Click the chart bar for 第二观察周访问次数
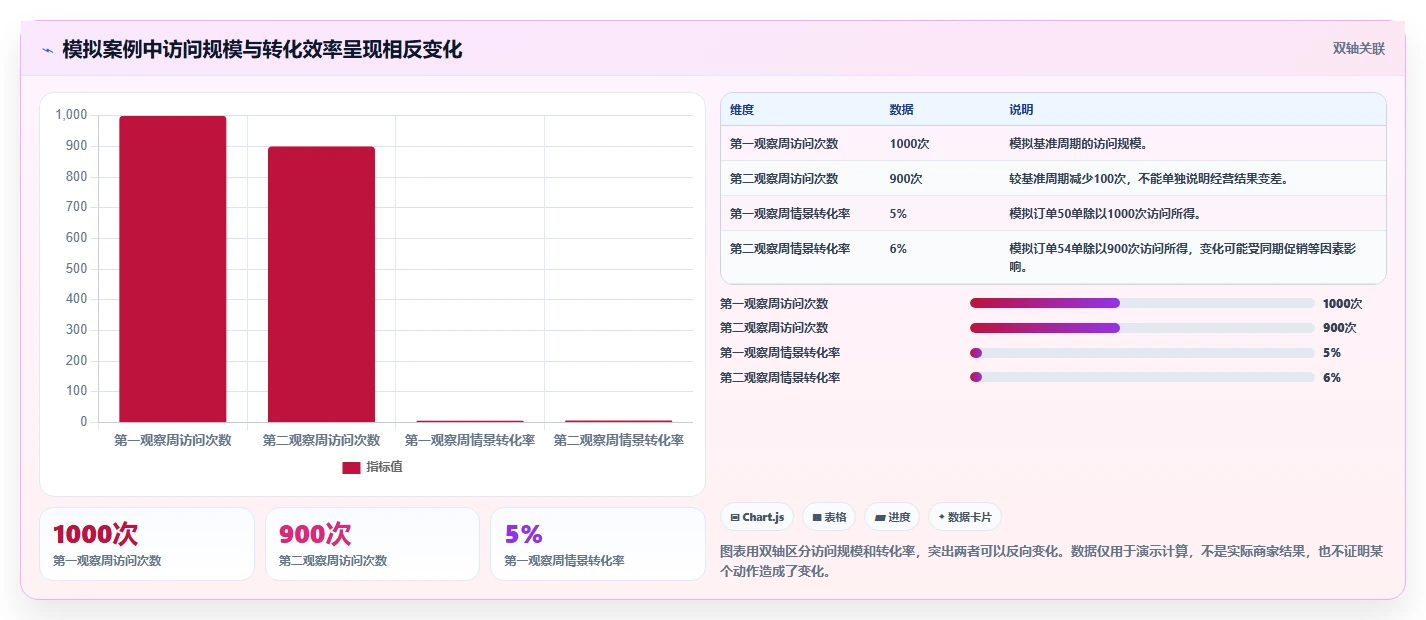1426x620 pixels. 321,284
